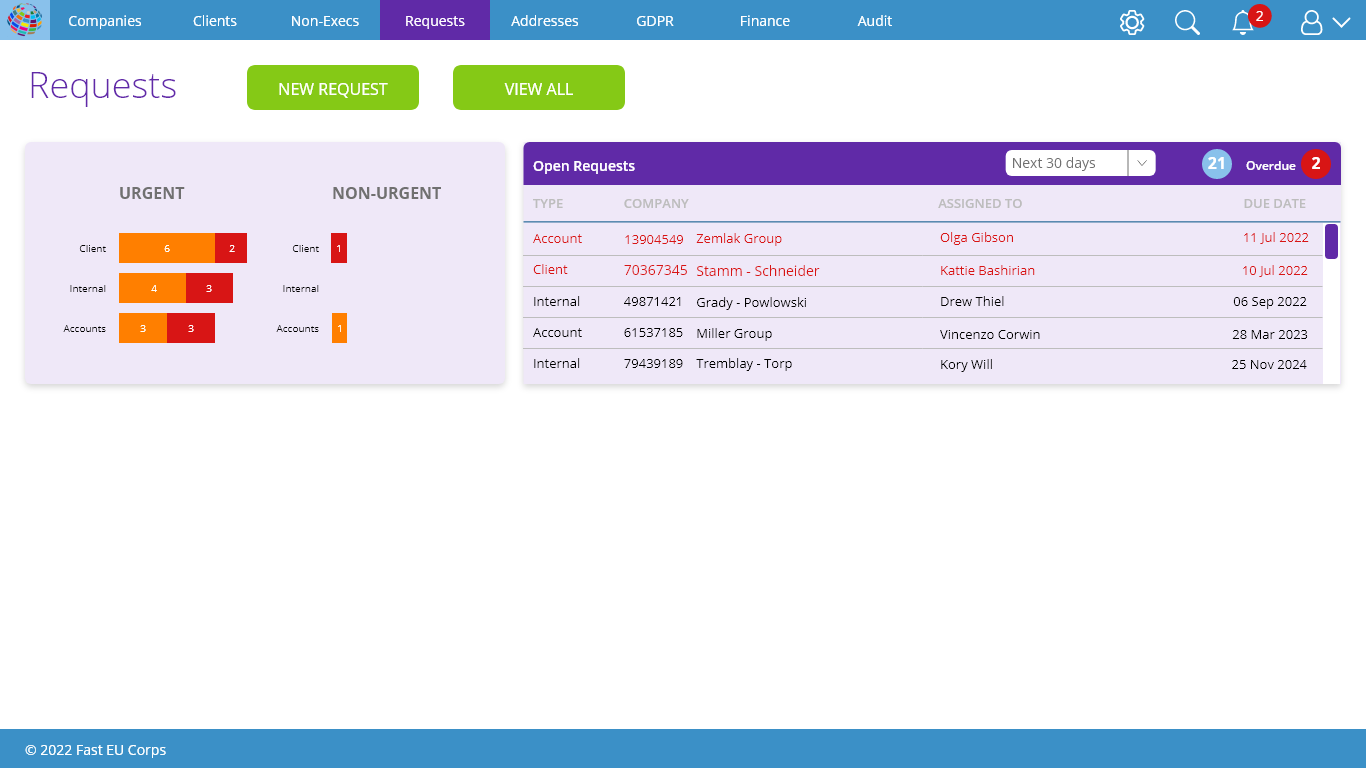Screen dimensions: 1366x768
Task: Click the Open Requests scrollbar thumb
Action: click(1331, 241)
